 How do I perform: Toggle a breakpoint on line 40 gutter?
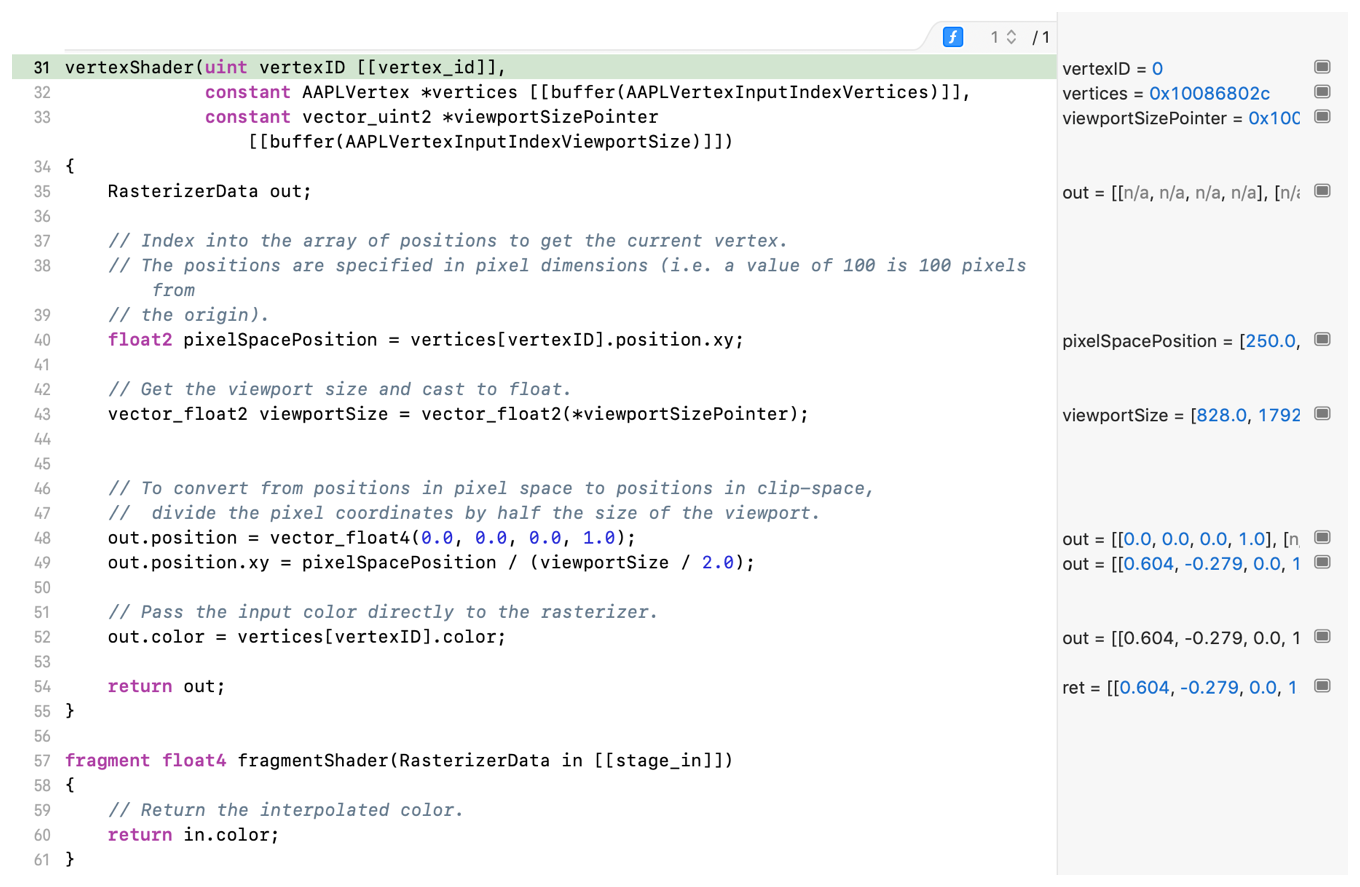tap(40, 340)
